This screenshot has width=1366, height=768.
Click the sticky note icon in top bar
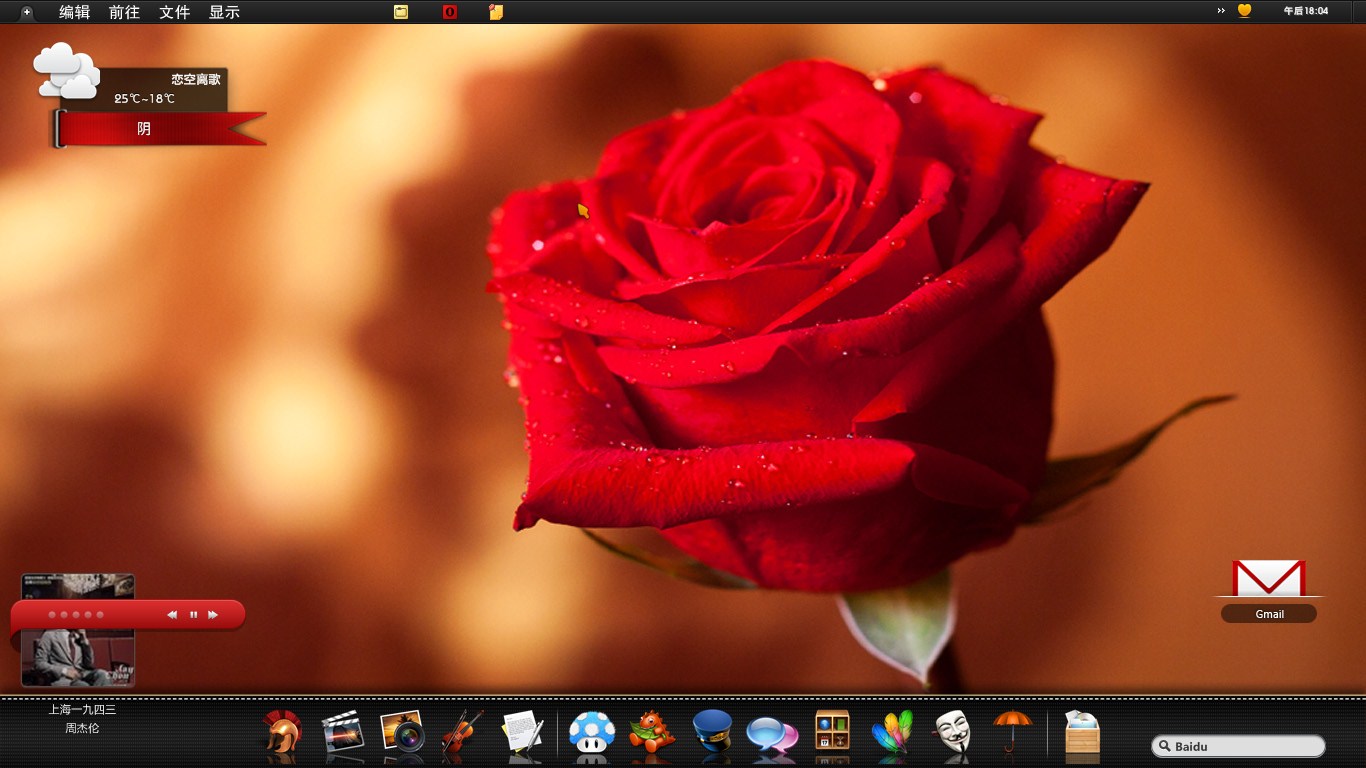[x=496, y=12]
